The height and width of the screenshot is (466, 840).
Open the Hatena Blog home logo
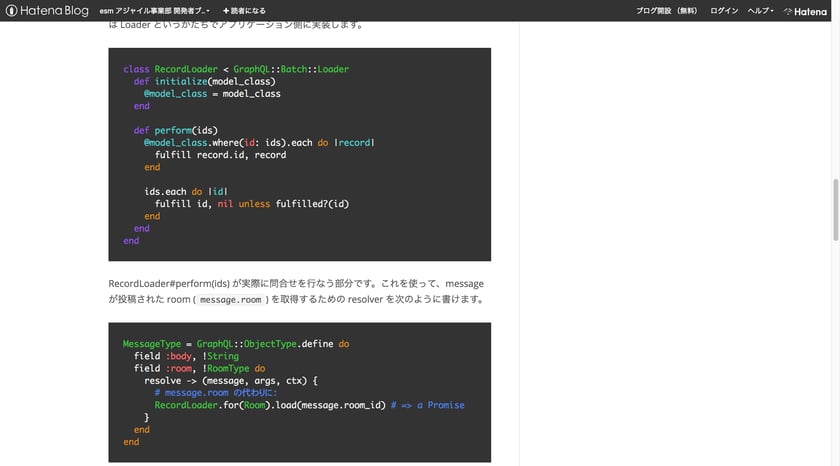47,10
